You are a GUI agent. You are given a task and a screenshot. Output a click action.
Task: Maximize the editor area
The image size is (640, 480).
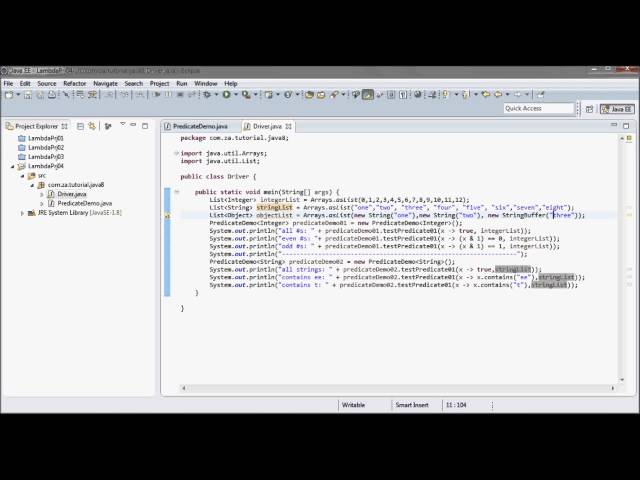pos(626,126)
